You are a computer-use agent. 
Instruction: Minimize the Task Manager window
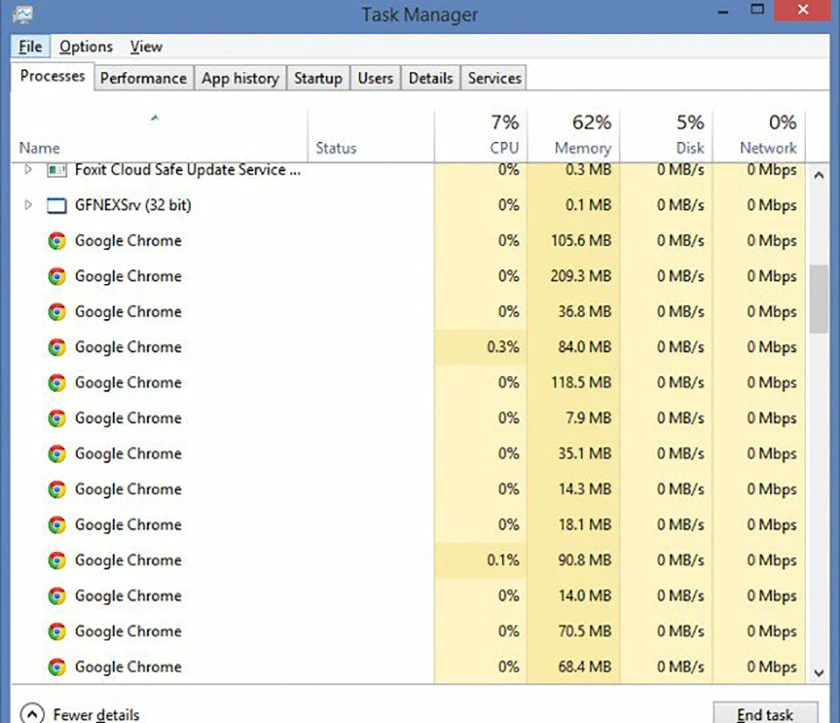click(x=723, y=11)
